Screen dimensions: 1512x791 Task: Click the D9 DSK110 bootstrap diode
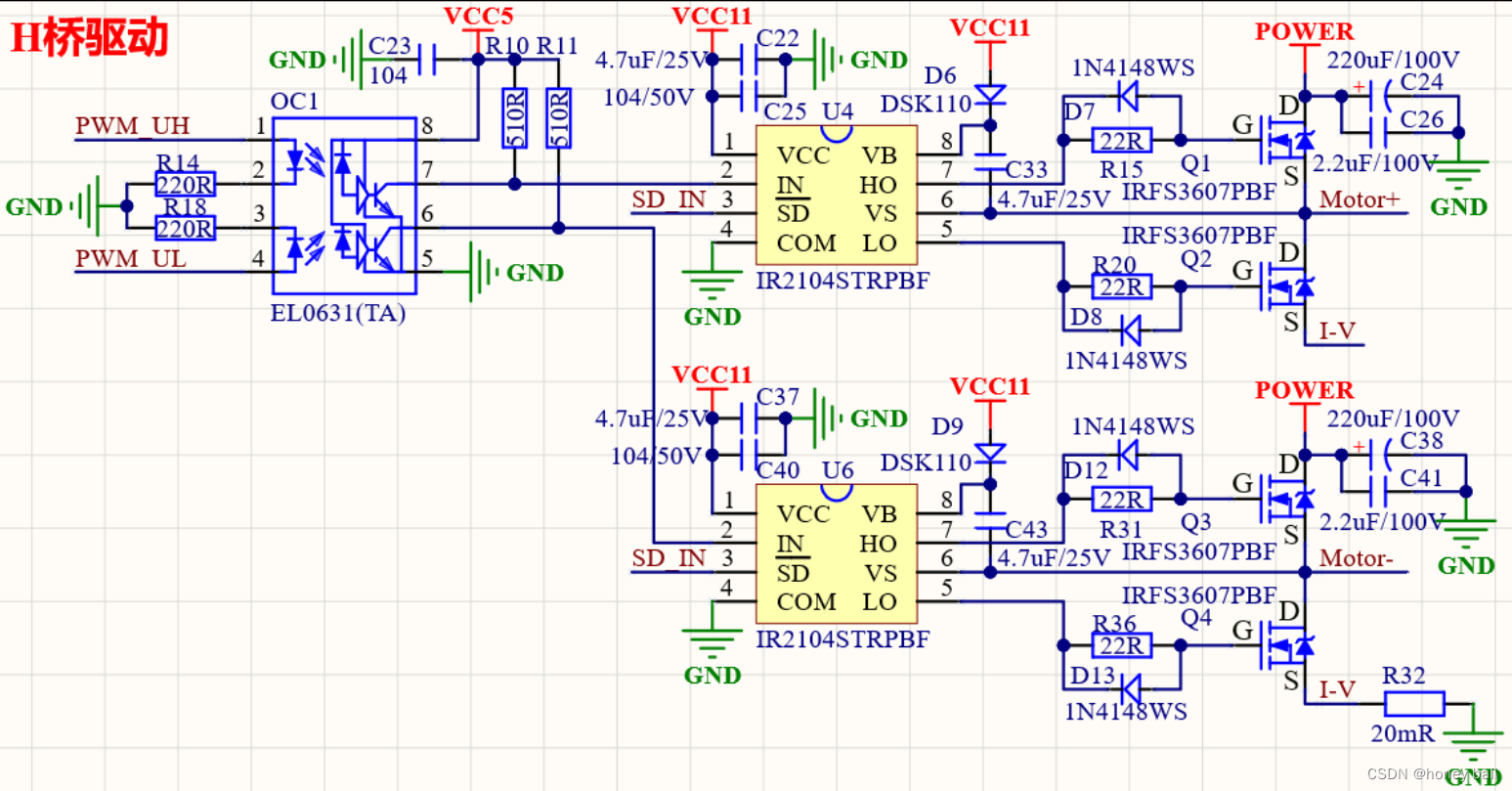coord(990,454)
